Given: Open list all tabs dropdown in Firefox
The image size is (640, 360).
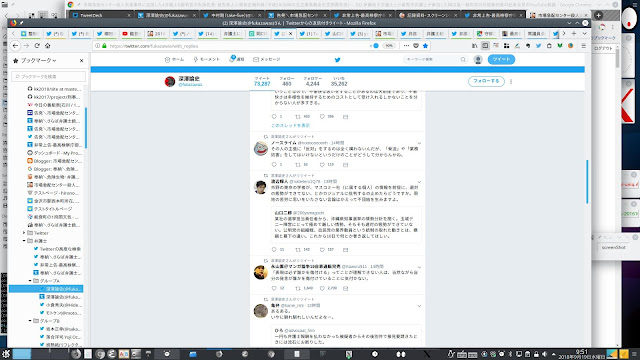Looking at the screenshot, I should [x=584, y=33].
